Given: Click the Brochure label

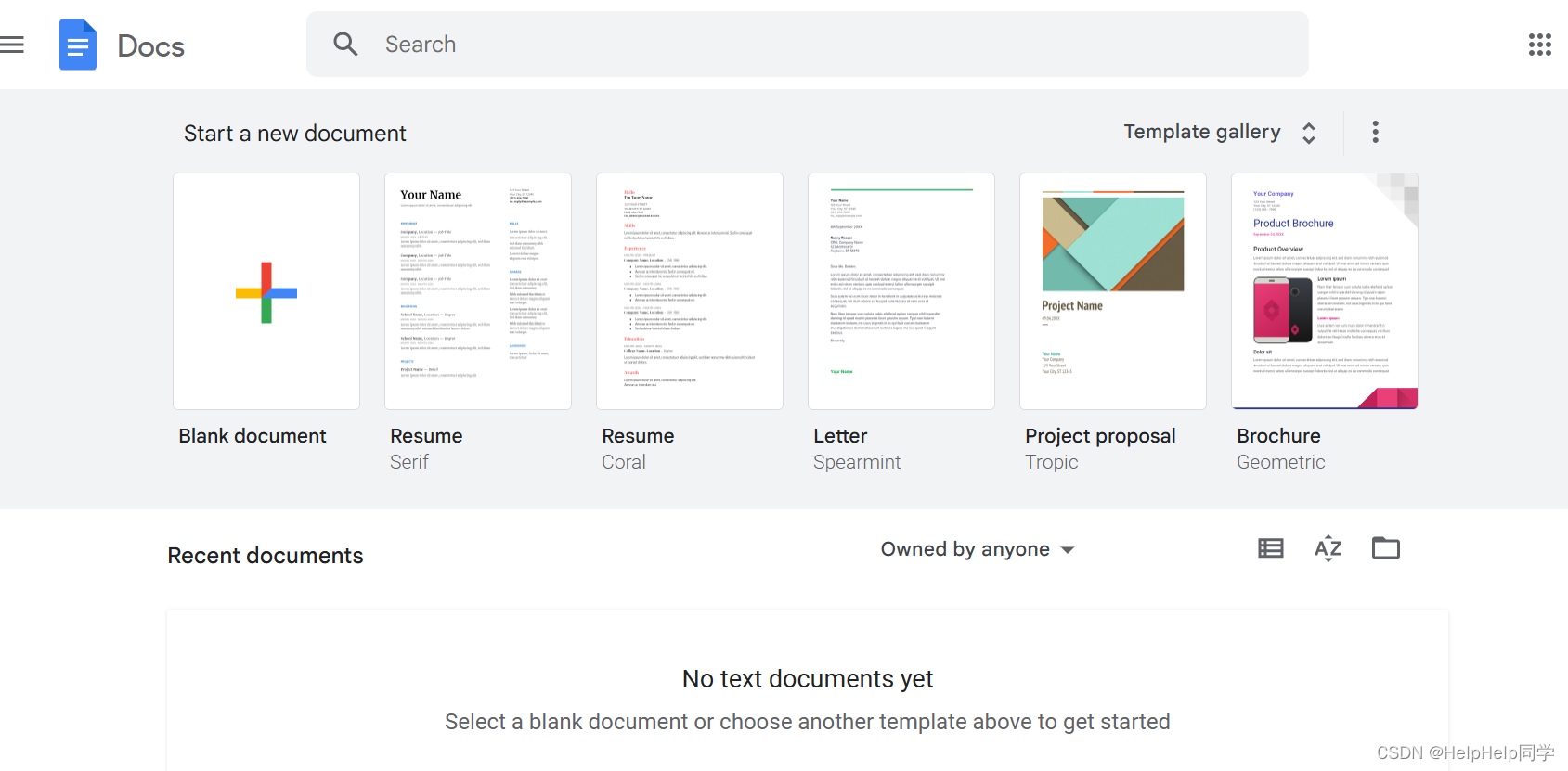Looking at the screenshot, I should pos(1278,436).
